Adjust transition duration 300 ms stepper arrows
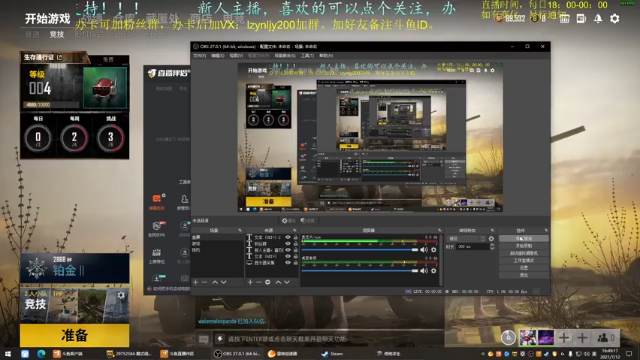Viewport: 640px width, 360px height. pyautogui.click(x=492, y=247)
